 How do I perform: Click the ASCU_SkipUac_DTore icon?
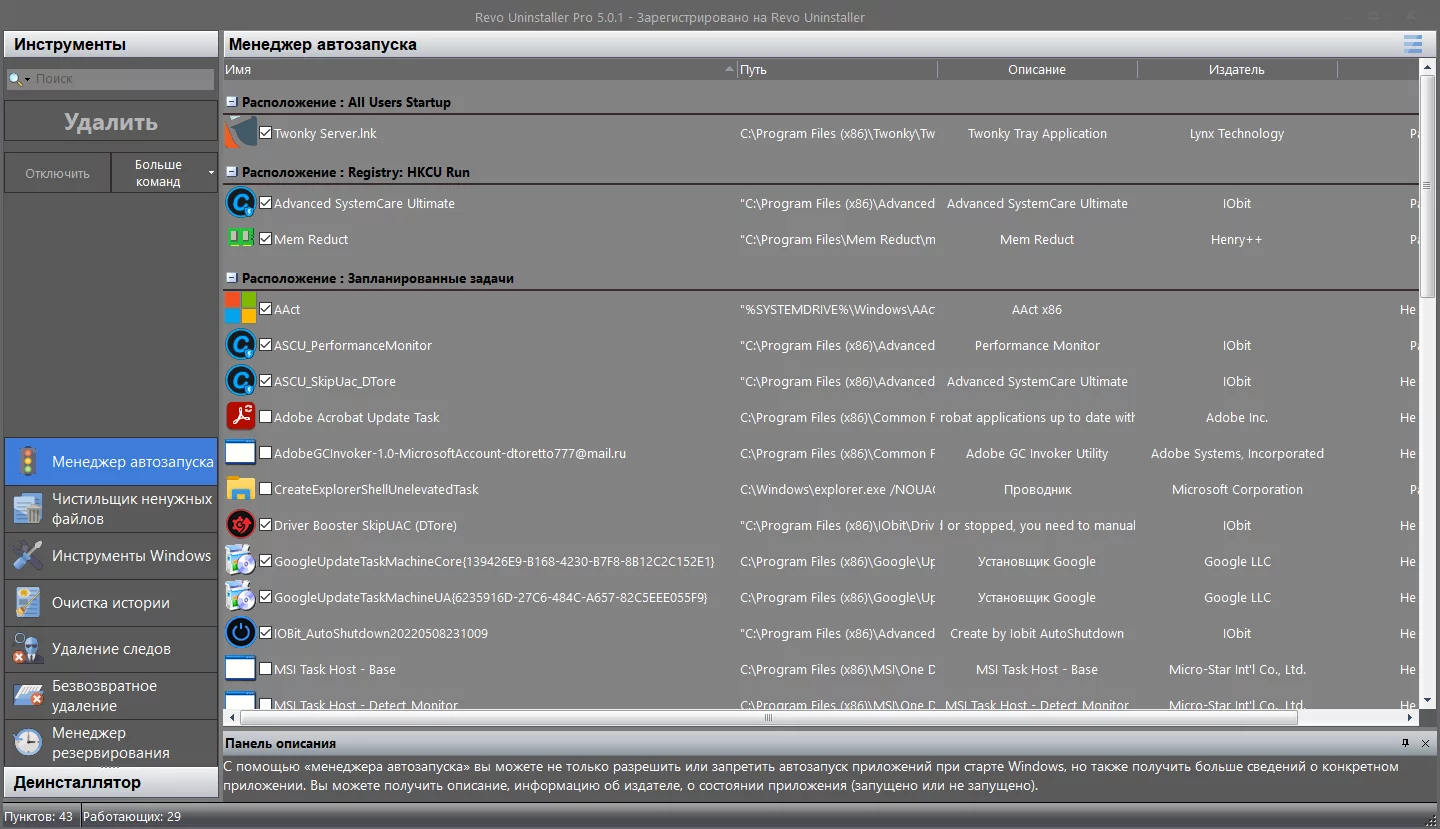241,381
